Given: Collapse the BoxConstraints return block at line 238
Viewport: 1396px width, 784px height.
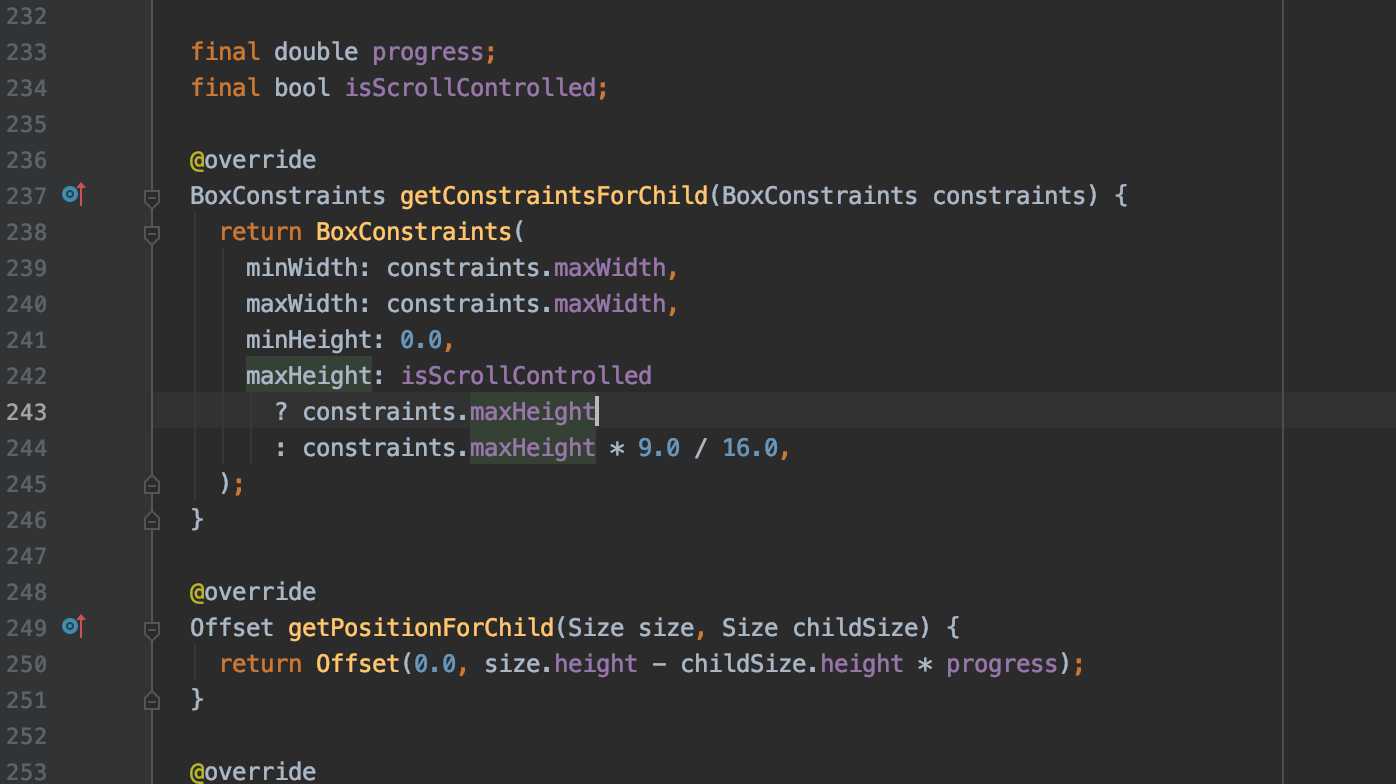Looking at the screenshot, I should click(x=152, y=233).
